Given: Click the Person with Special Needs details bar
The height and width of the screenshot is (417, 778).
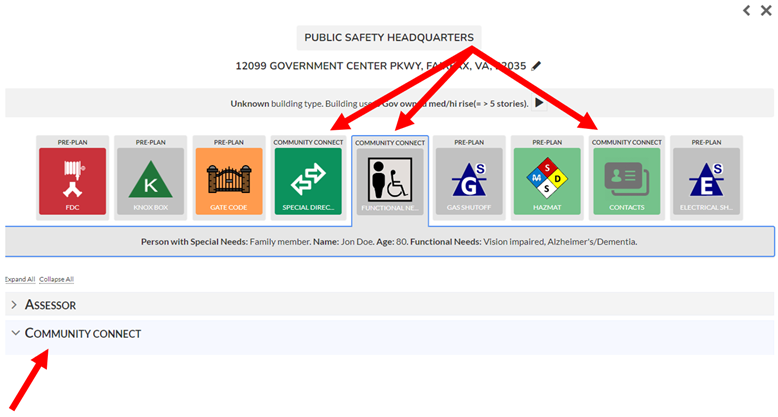Looking at the screenshot, I should click(389, 242).
